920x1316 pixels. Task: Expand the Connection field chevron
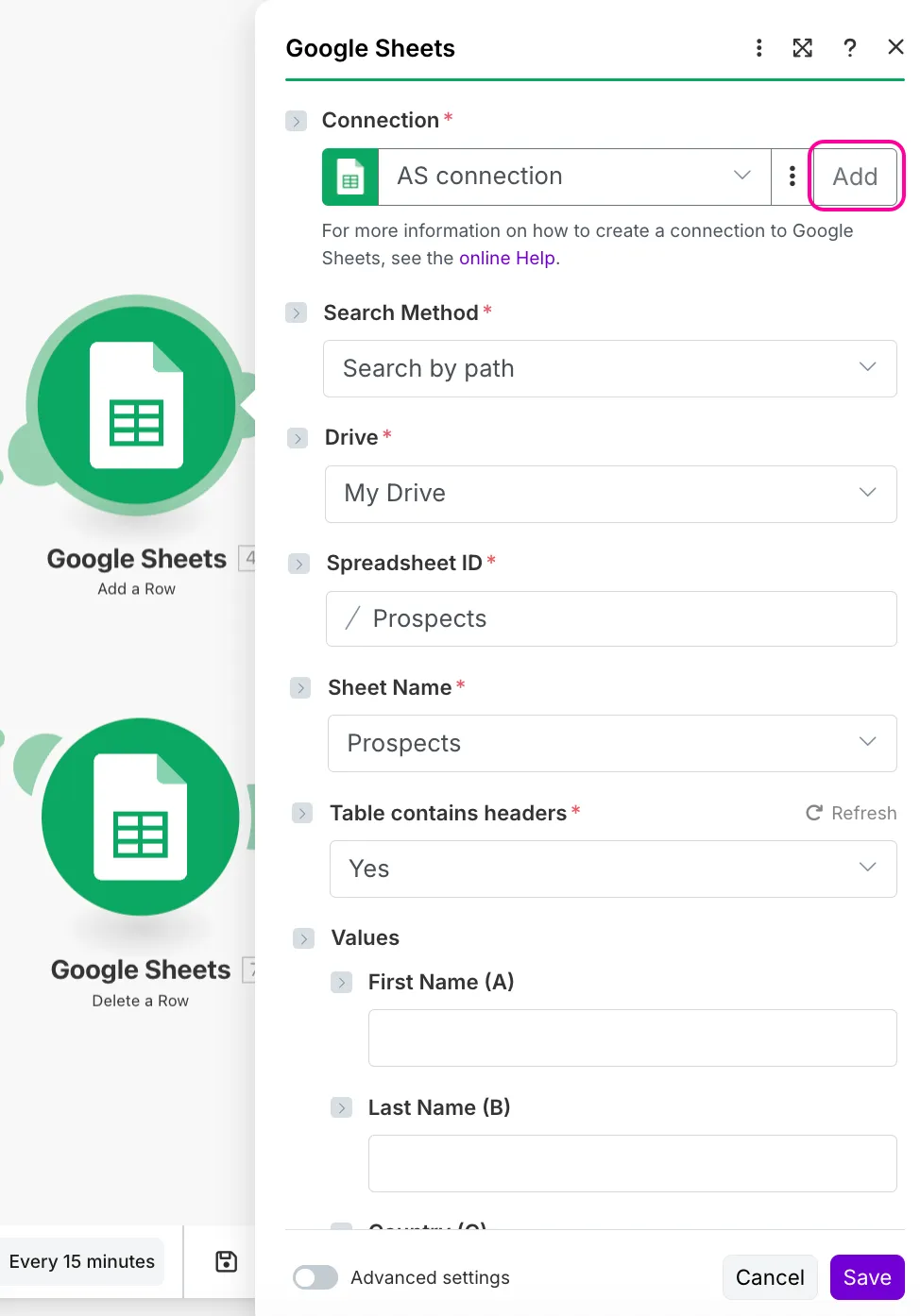tap(297, 121)
